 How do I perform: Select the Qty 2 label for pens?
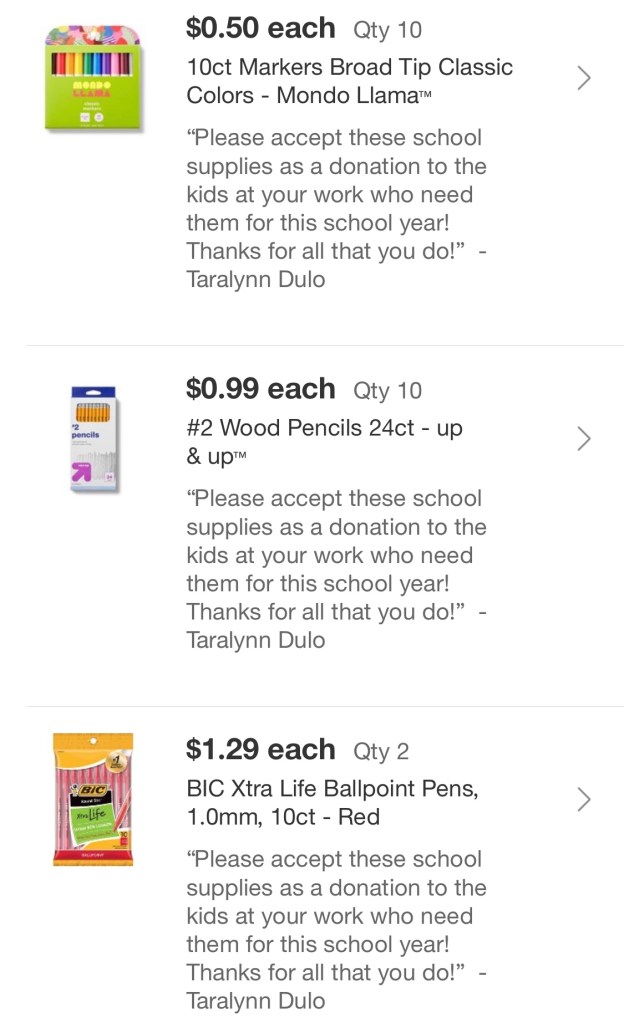tap(381, 752)
